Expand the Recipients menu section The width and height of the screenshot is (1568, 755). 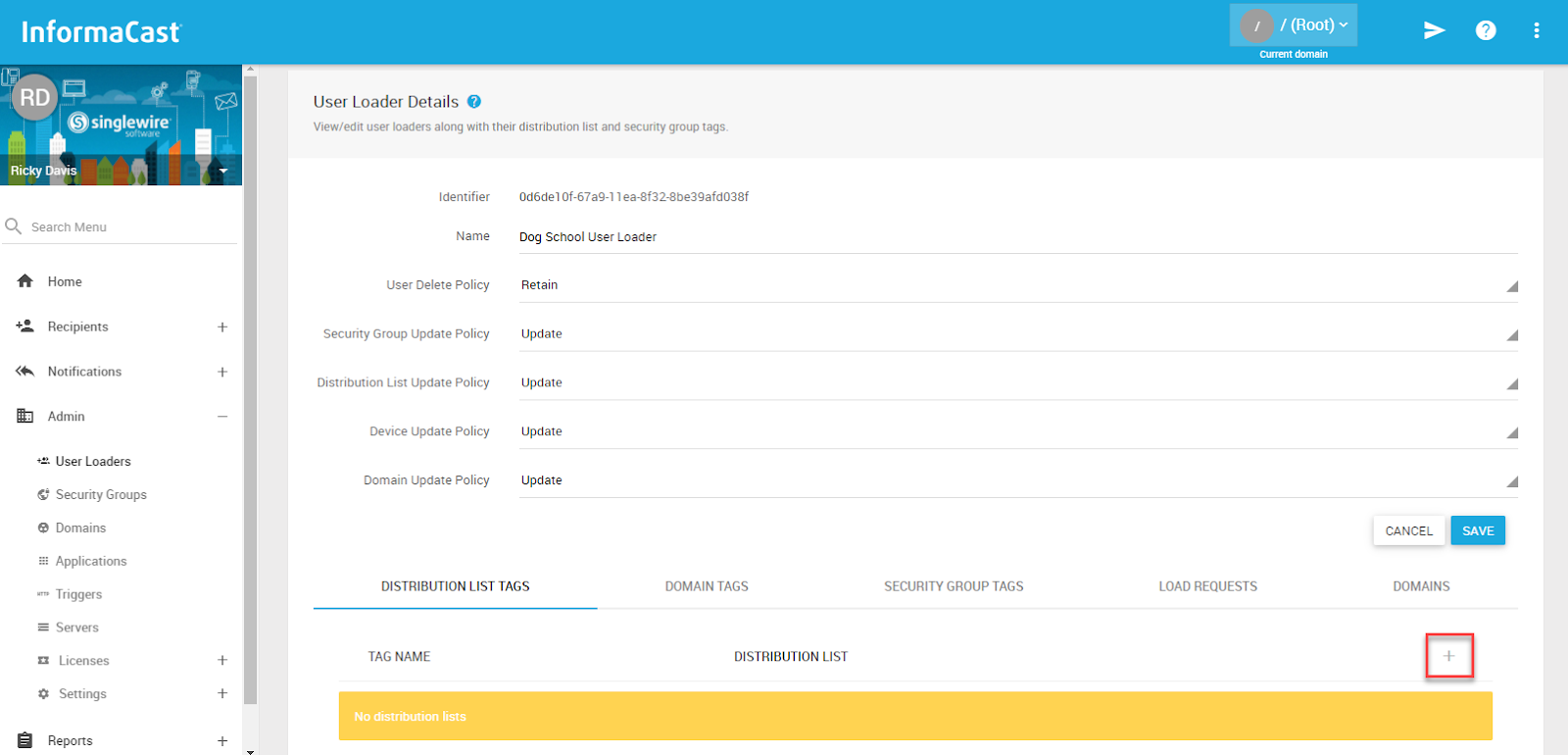(x=222, y=327)
